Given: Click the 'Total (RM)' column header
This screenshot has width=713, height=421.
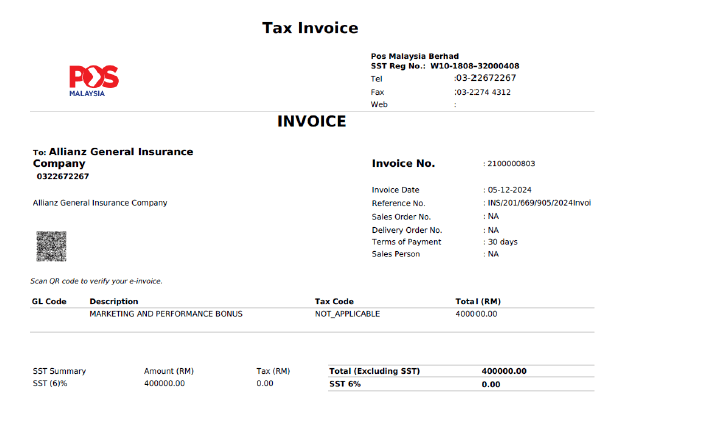Looking at the screenshot, I should point(478,301).
